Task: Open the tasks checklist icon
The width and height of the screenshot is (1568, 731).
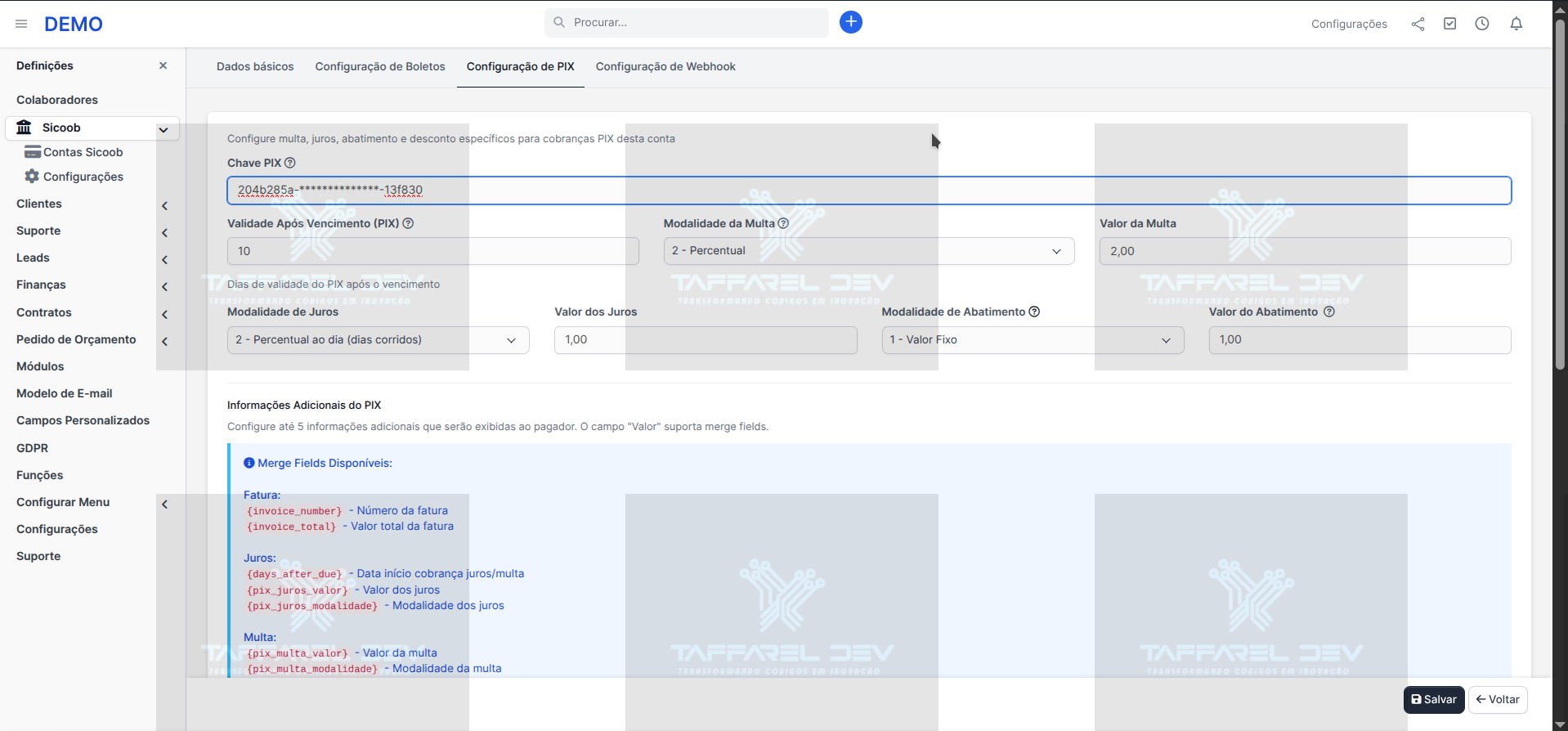Action: 1449,24
